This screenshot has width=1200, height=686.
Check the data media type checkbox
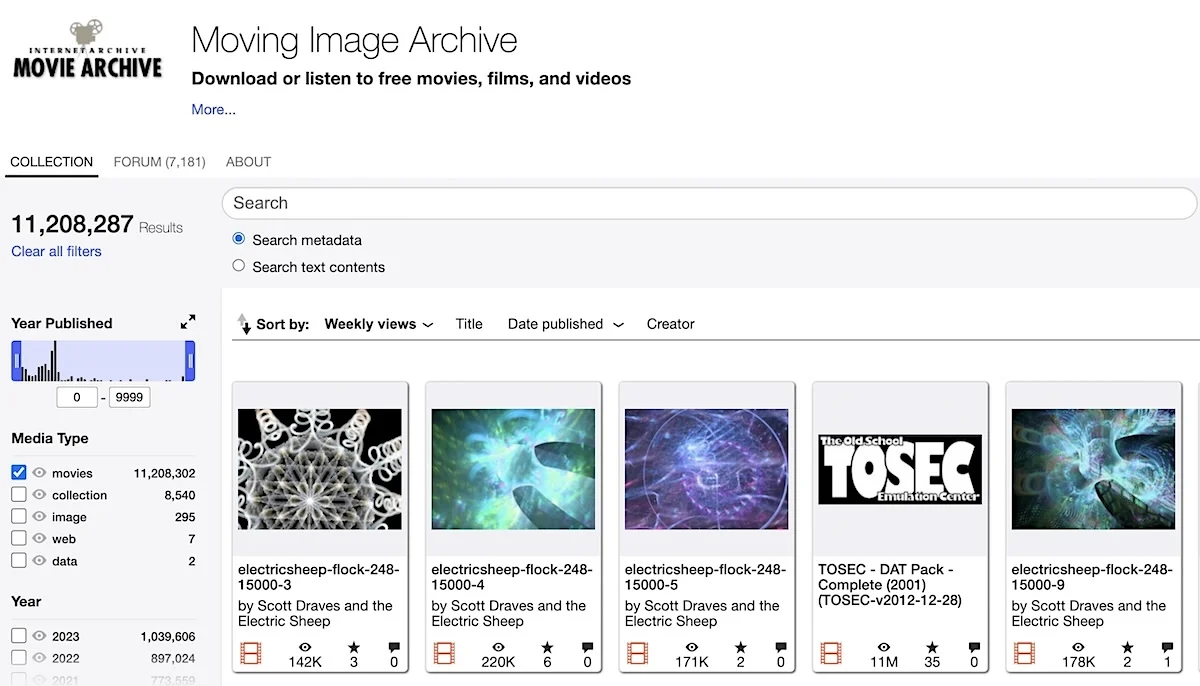click(x=19, y=560)
